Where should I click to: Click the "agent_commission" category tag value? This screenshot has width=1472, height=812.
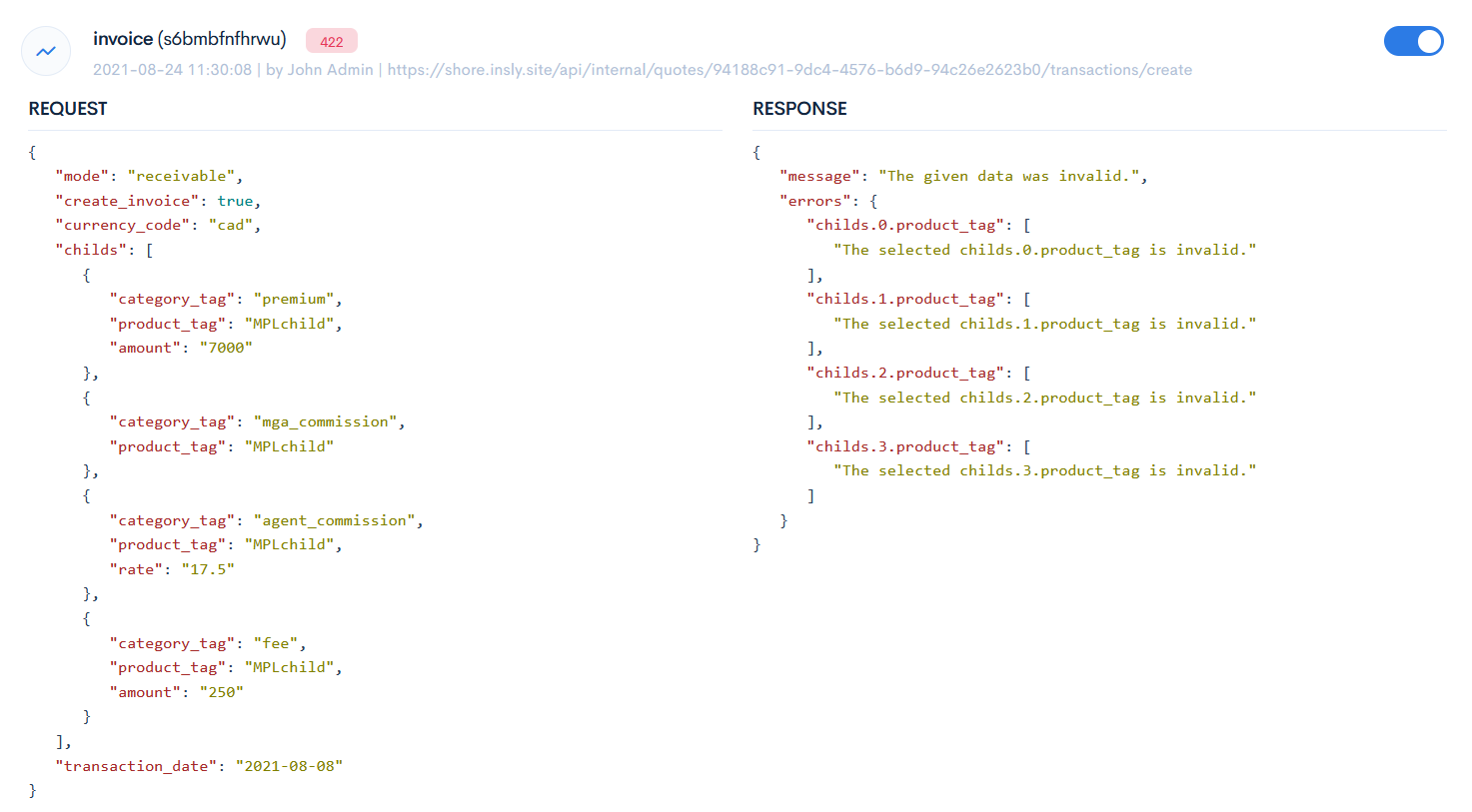pos(334,520)
